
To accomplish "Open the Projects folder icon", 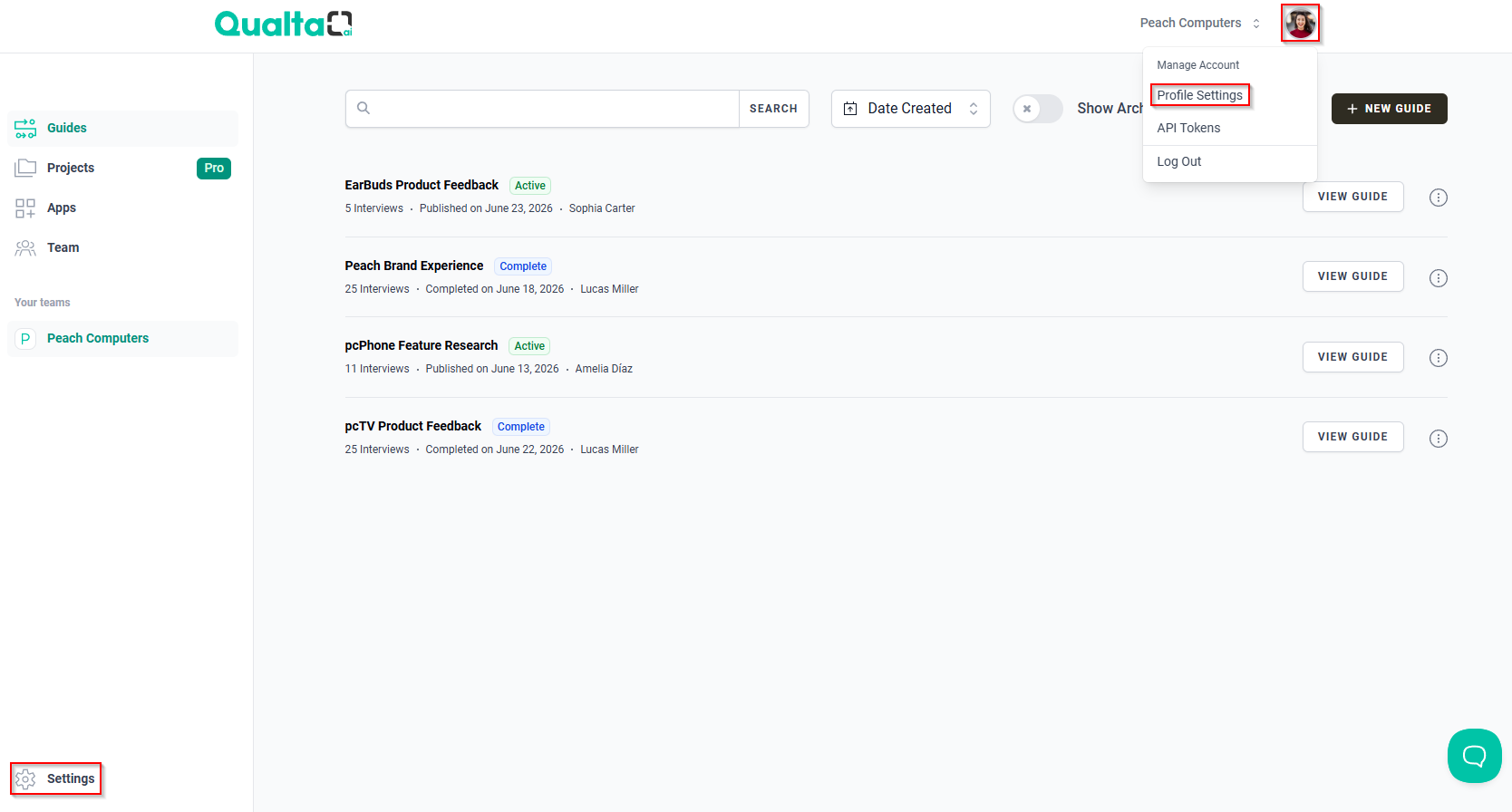I will pos(25,168).
